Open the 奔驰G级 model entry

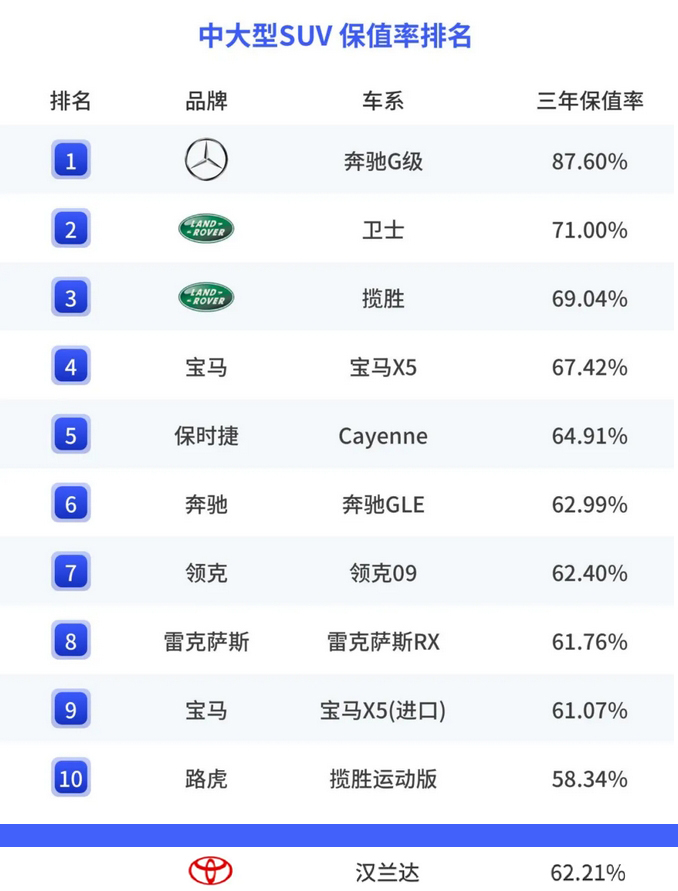pyautogui.click(x=382, y=161)
